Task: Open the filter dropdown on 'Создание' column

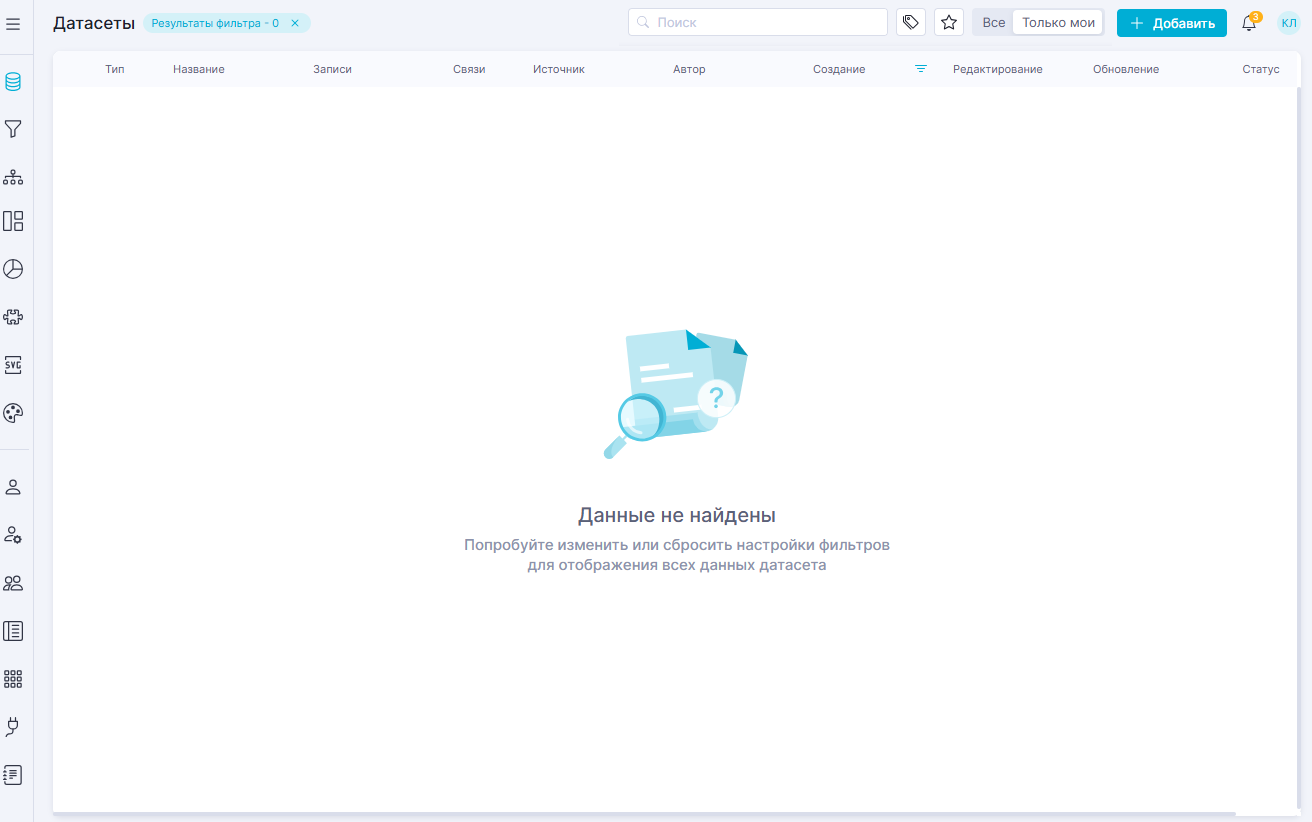Action: click(x=921, y=69)
